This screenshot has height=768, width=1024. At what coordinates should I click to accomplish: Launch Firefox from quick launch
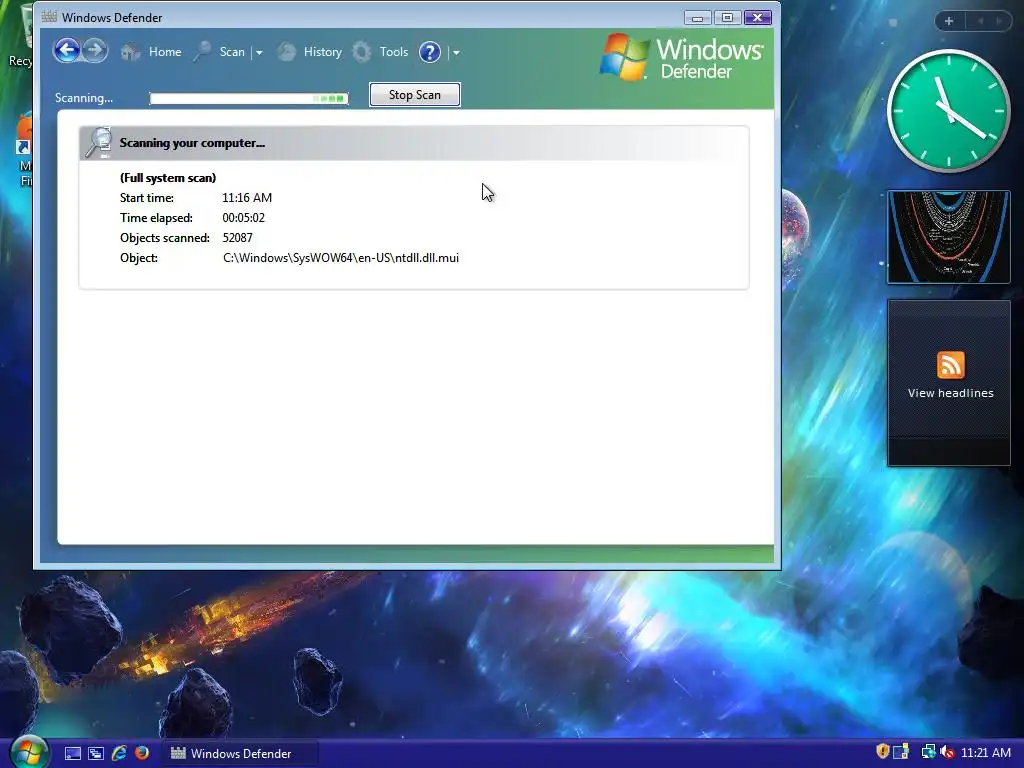(x=142, y=753)
